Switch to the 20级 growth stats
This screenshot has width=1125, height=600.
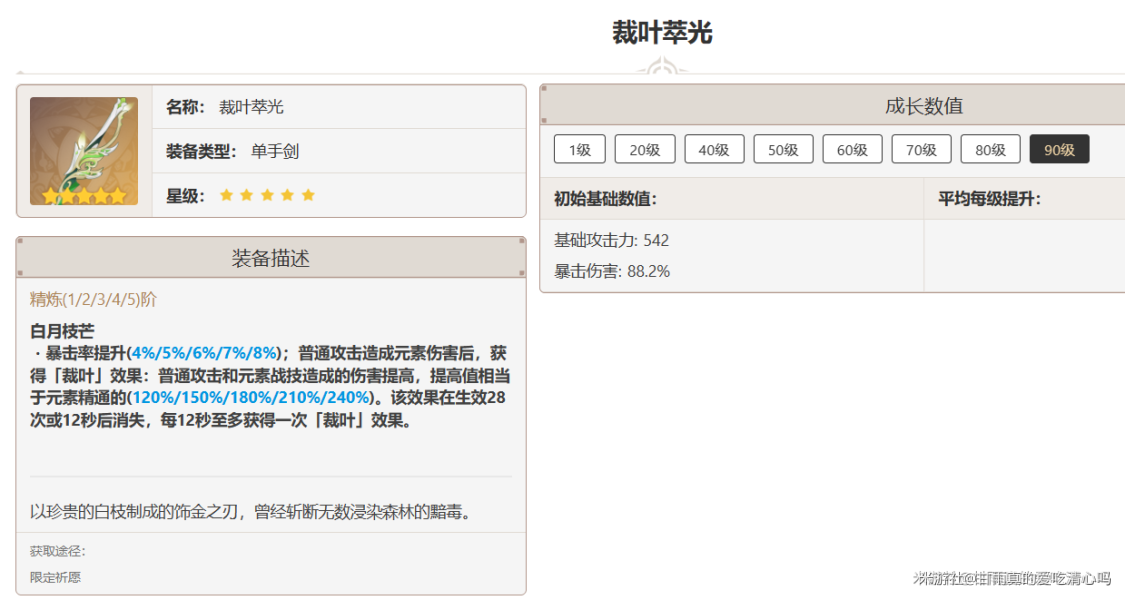(x=644, y=150)
